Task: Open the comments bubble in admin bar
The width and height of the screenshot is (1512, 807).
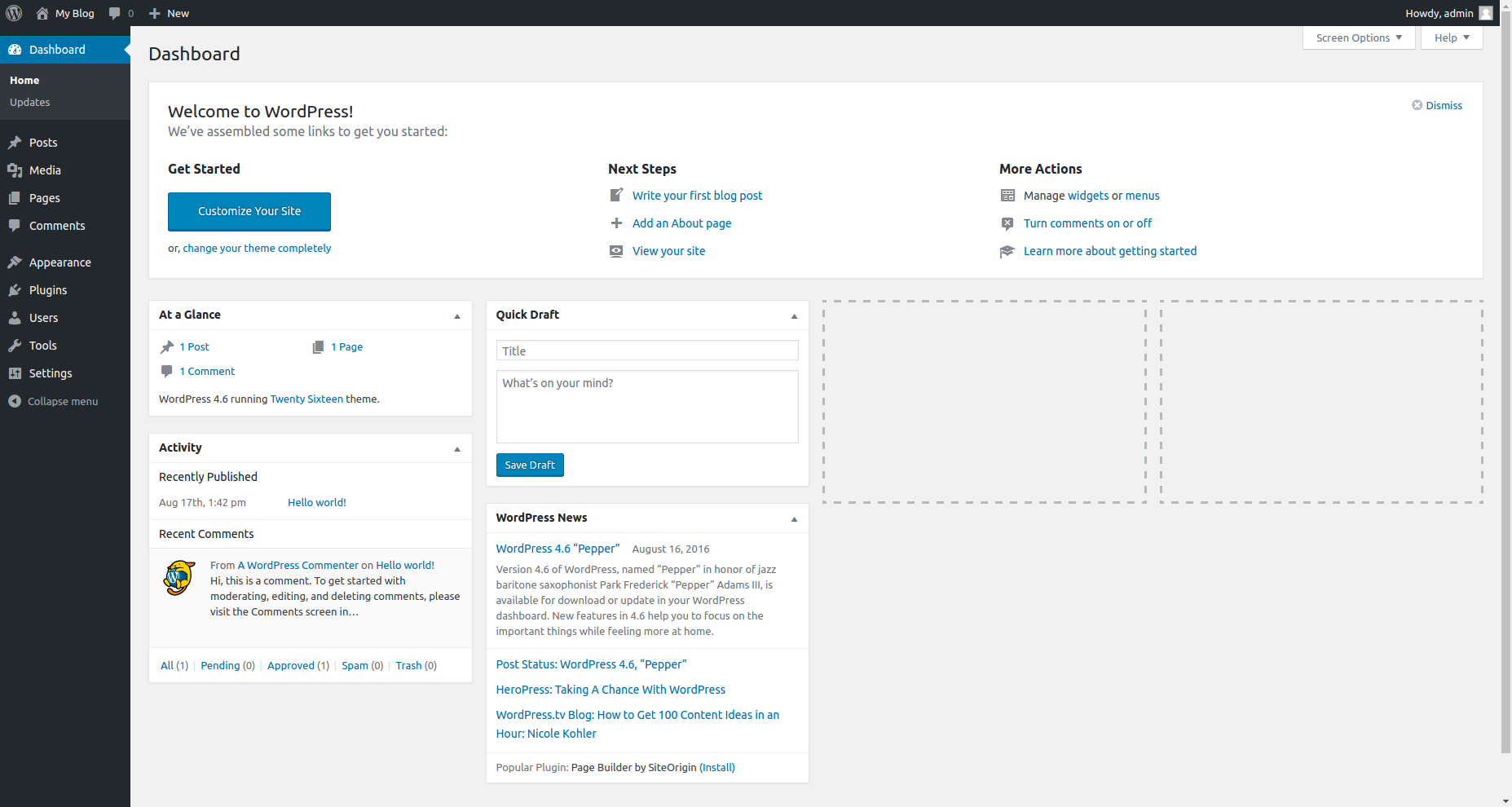Action: click(121, 13)
